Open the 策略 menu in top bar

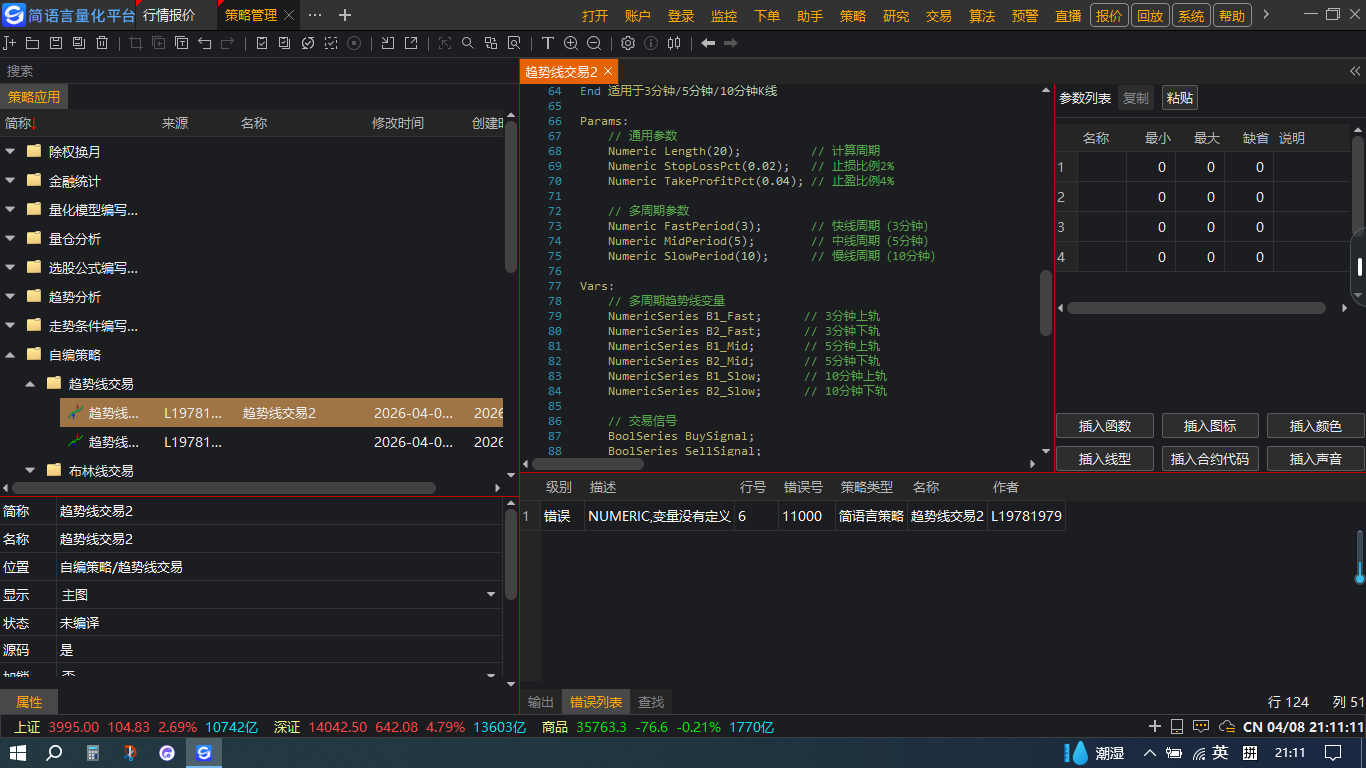(853, 16)
